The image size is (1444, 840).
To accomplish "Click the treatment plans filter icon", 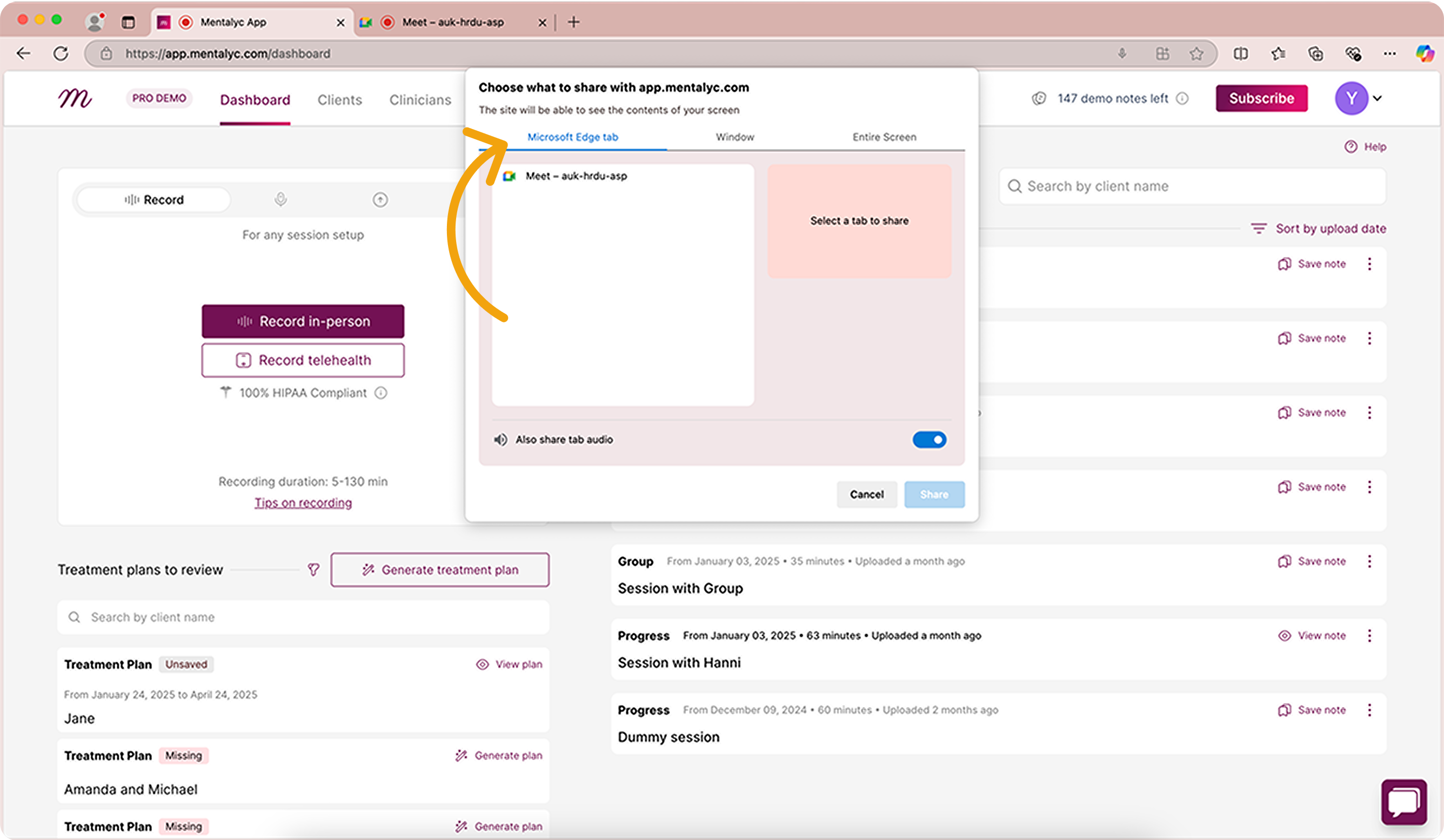I will [313, 570].
